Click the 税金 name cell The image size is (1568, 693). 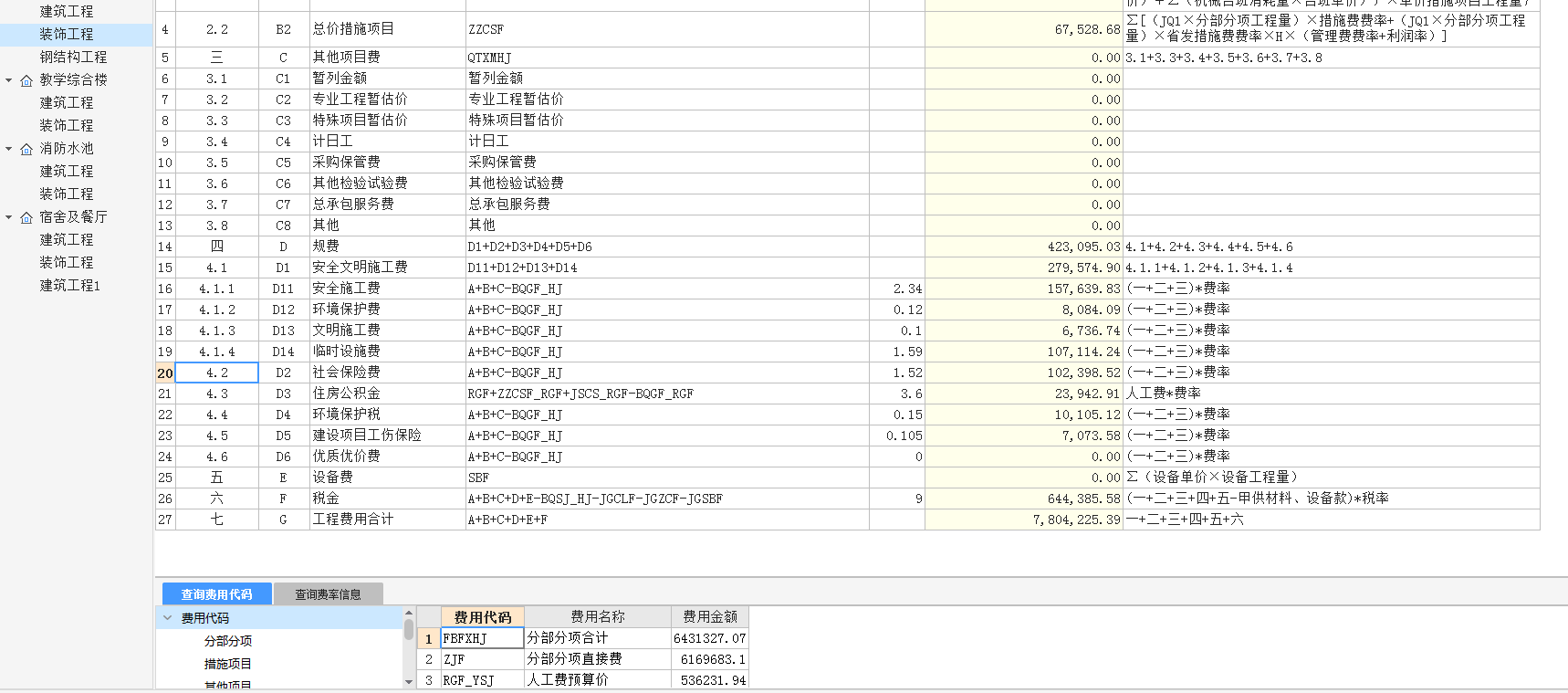tap(387, 499)
